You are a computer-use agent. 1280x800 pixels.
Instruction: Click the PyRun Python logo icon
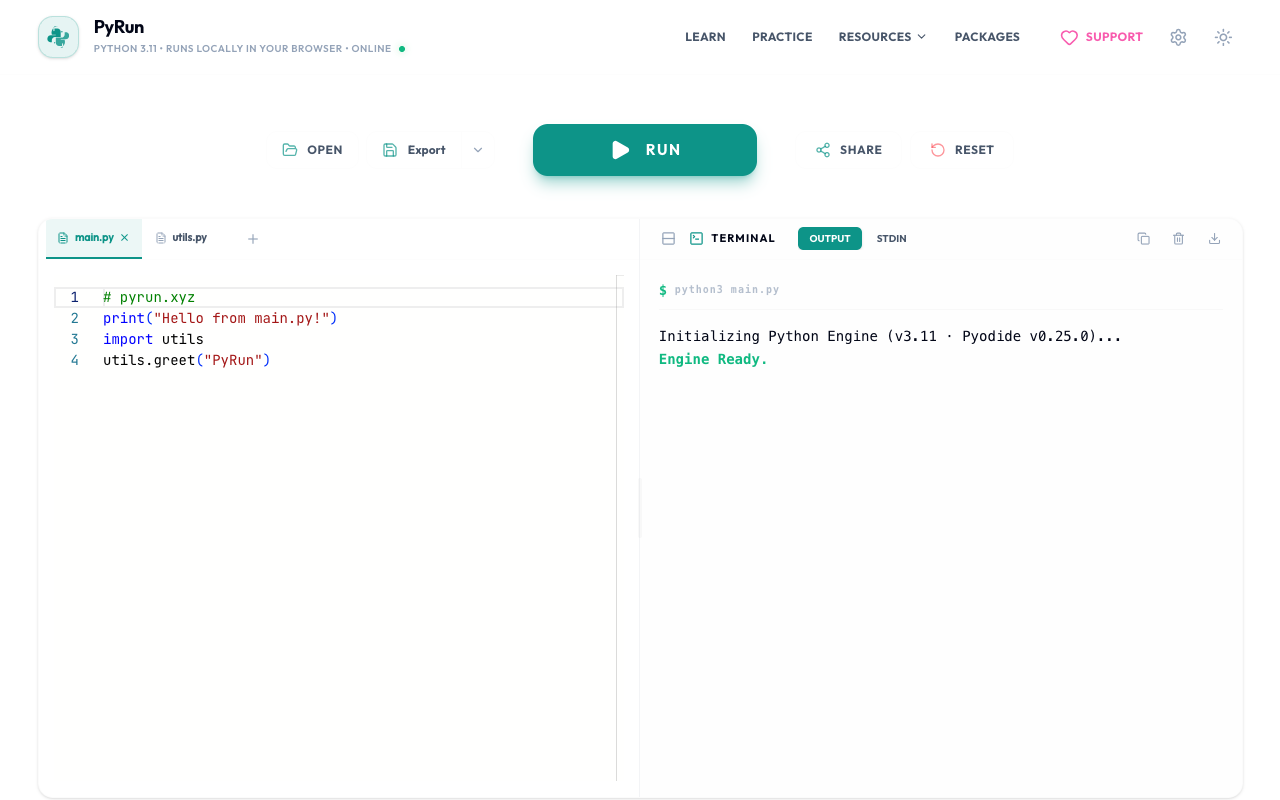tap(58, 37)
